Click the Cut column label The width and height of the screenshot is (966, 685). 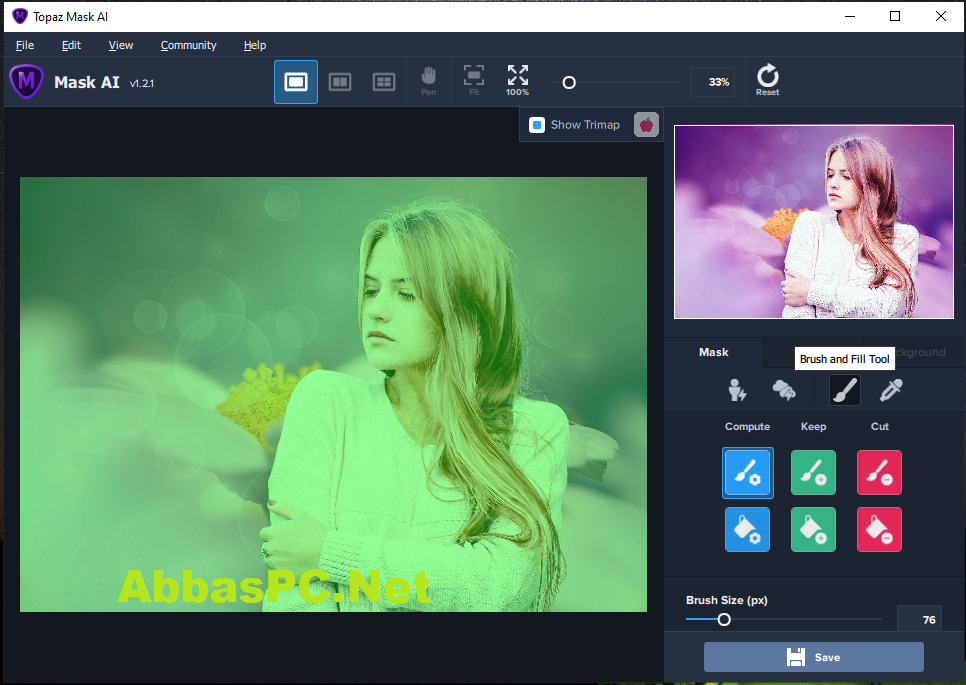(x=880, y=426)
